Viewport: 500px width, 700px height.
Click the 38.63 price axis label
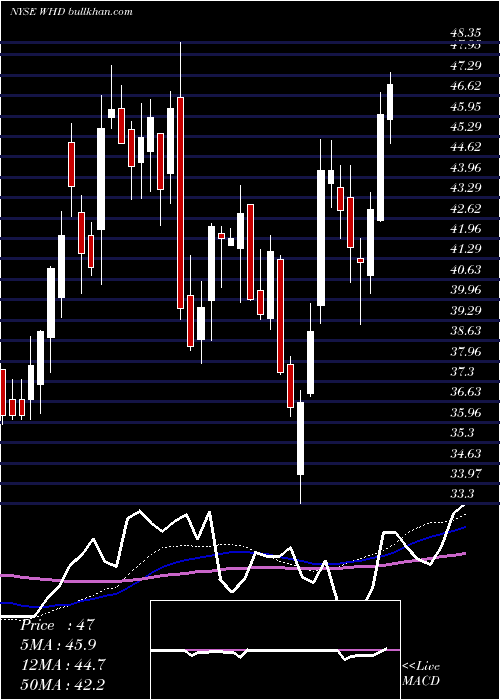point(465,330)
